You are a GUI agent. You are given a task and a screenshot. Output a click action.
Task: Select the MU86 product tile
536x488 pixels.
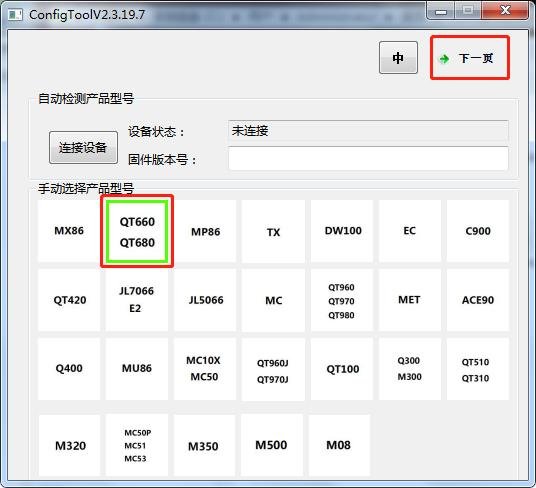(137, 369)
